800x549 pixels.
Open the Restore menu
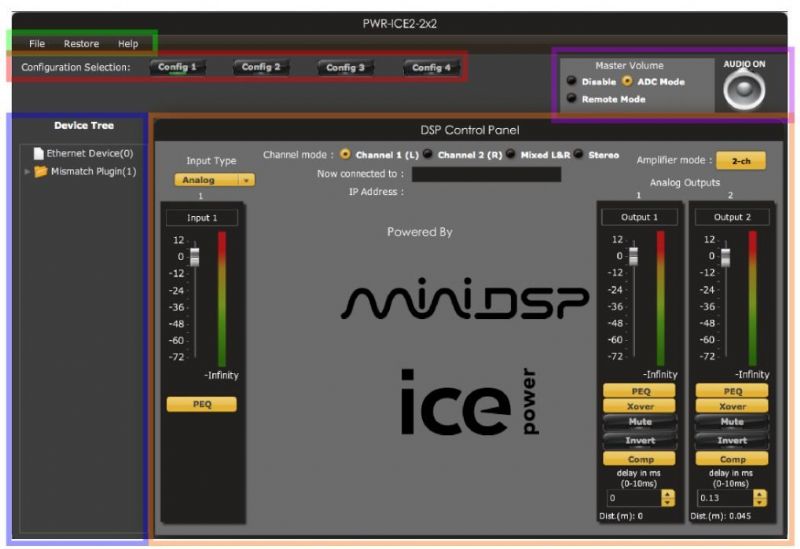[x=81, y=44]
